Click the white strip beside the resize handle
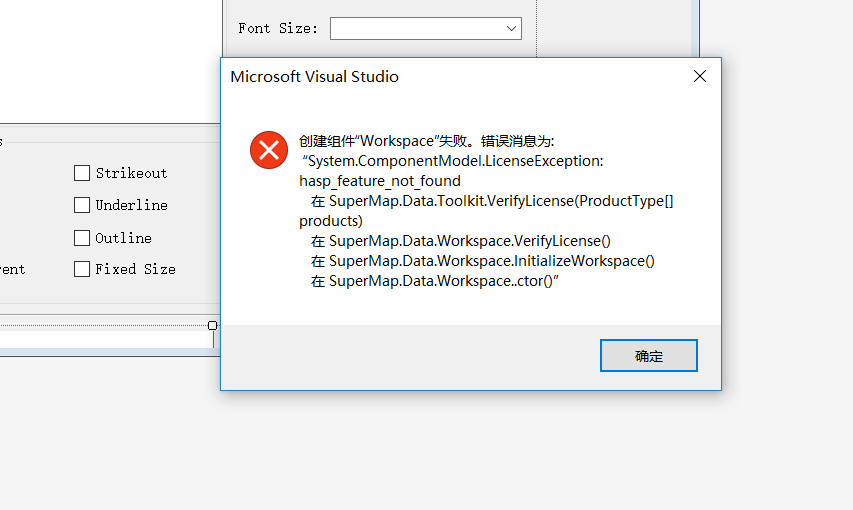Image resolution: width=853 pixels, height=510 pixels. [107, 340]
